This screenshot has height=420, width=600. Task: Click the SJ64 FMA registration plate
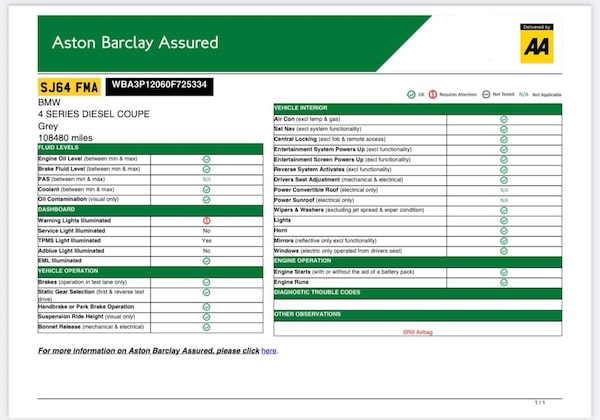click(68, 87)
